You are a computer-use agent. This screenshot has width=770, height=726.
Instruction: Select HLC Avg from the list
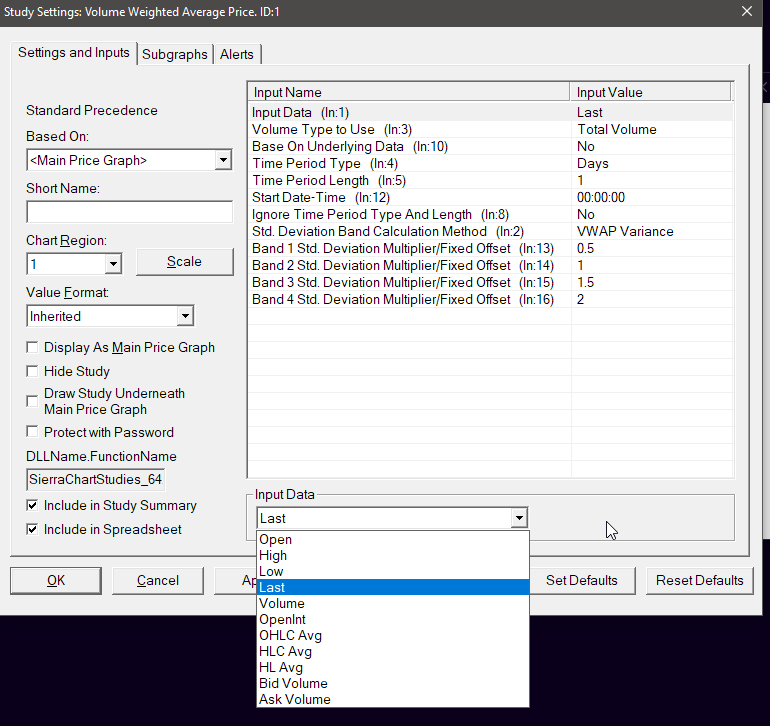tap(286, 652)
